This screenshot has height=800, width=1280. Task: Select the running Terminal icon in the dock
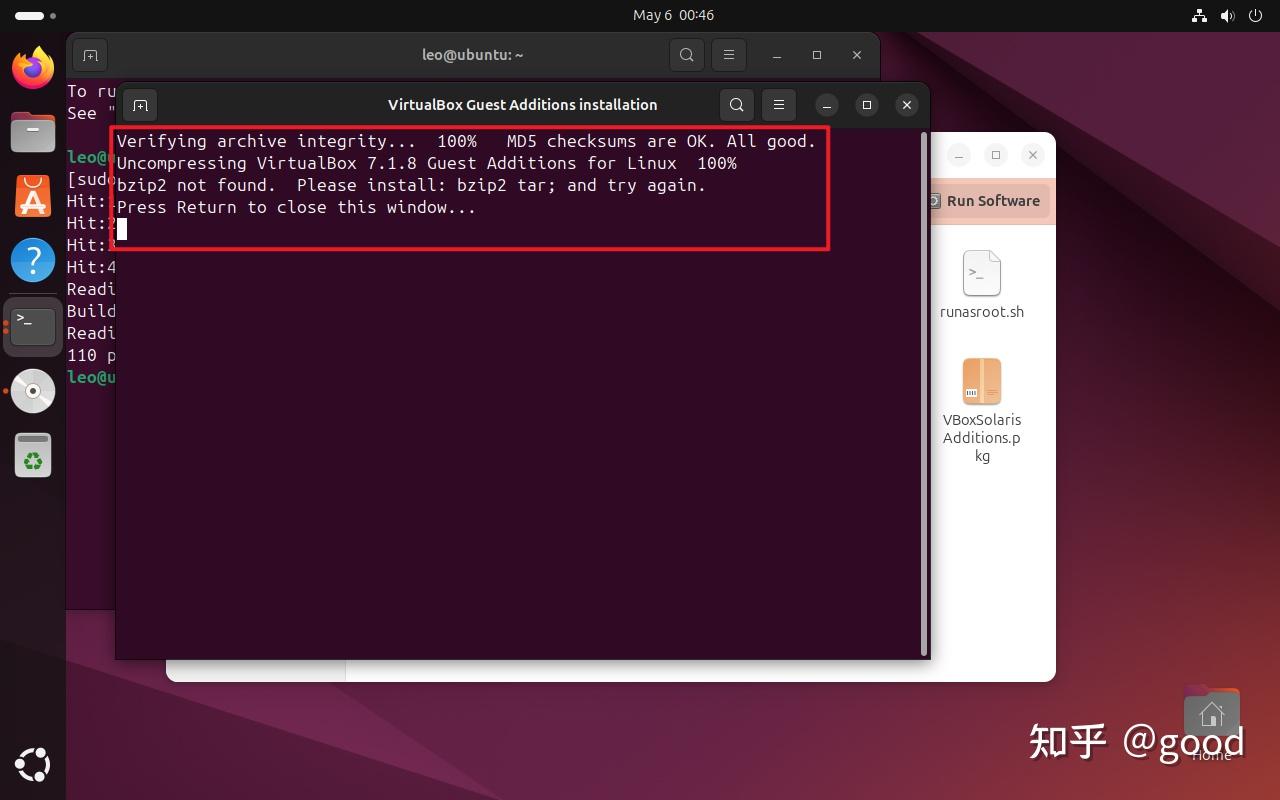(32, 325)
